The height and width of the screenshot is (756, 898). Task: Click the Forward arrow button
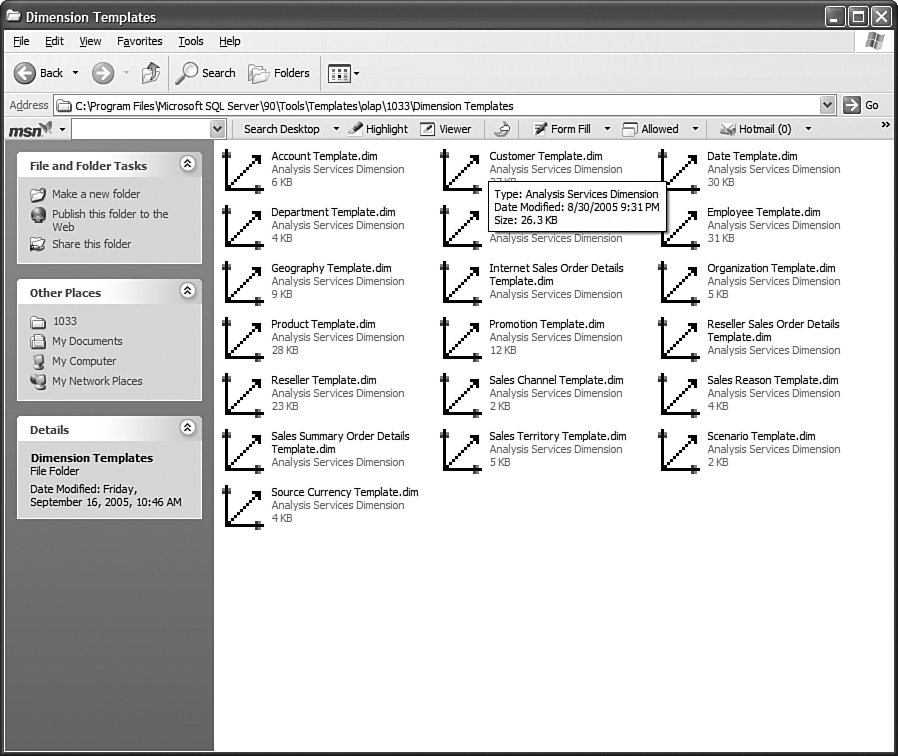103,73
